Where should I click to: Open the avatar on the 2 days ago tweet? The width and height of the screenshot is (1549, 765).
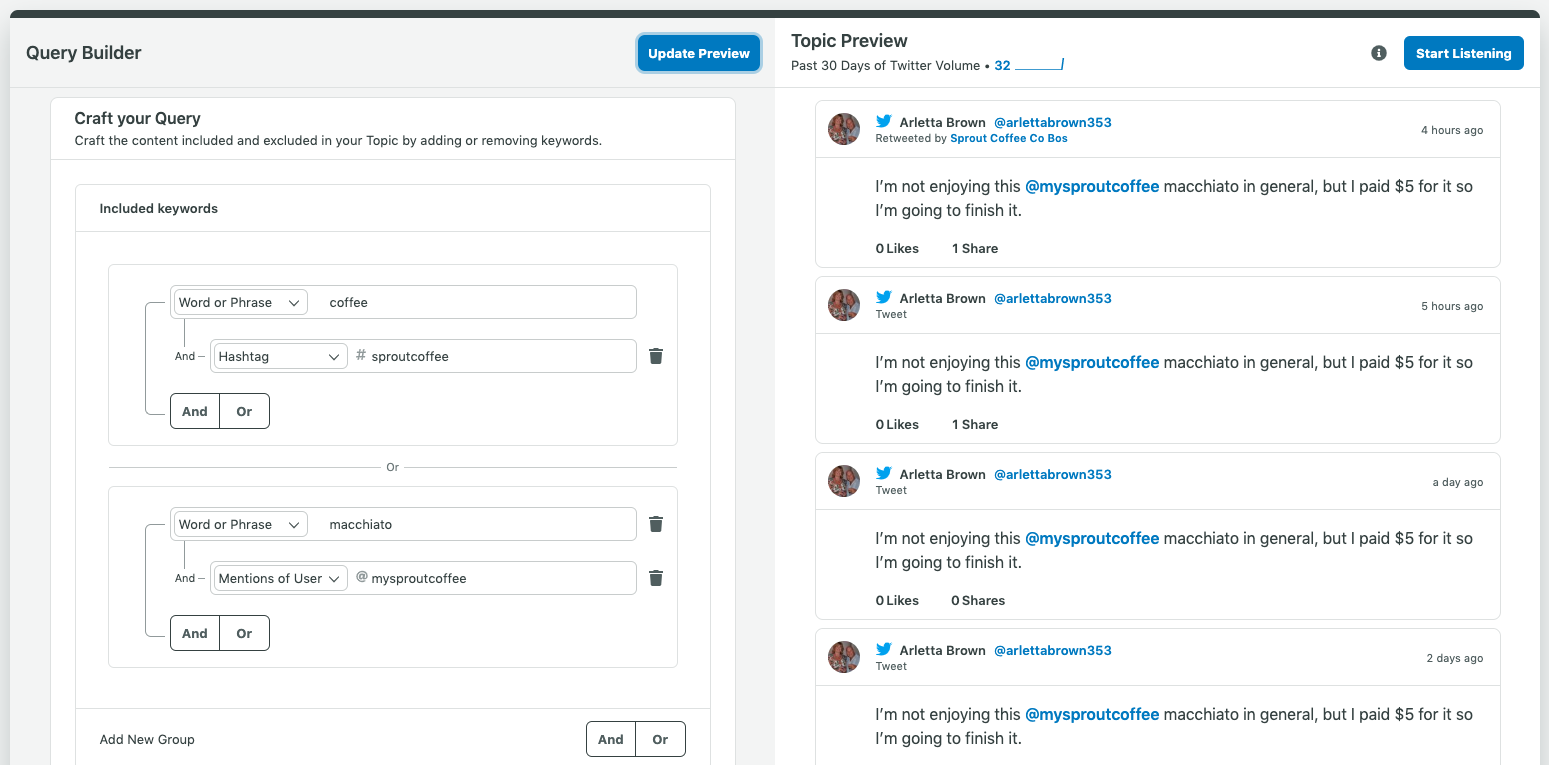tap(844, 657)
